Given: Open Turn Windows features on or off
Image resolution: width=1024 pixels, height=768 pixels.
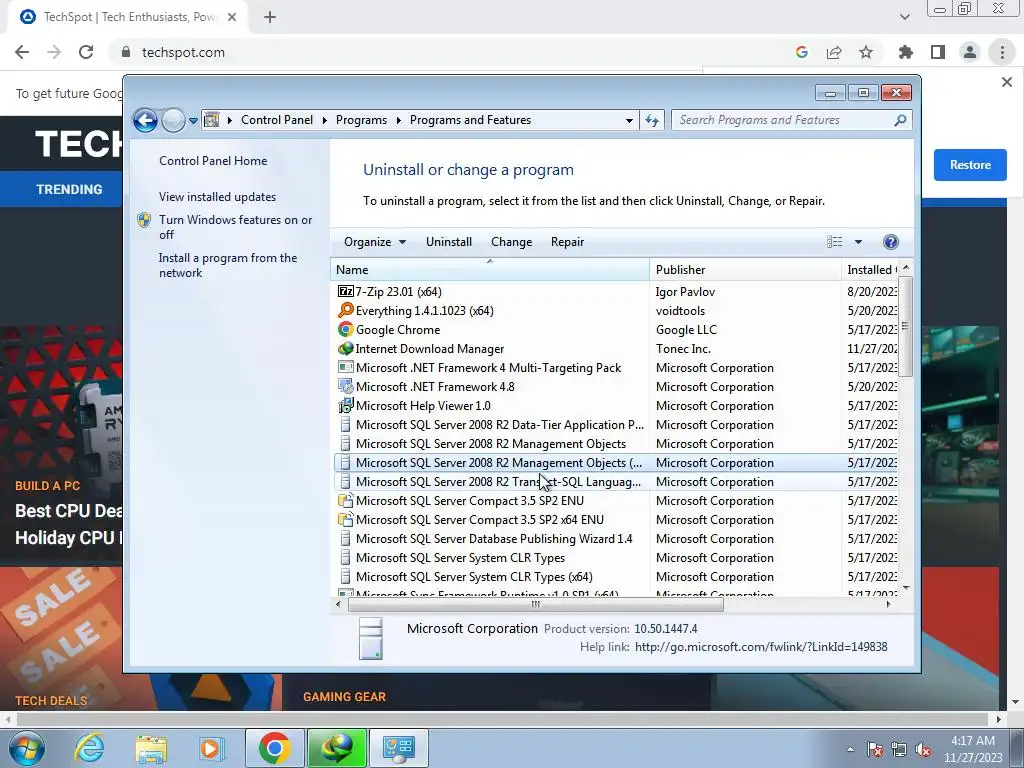Looking at the screenshot, I should (x=235, y=227).
